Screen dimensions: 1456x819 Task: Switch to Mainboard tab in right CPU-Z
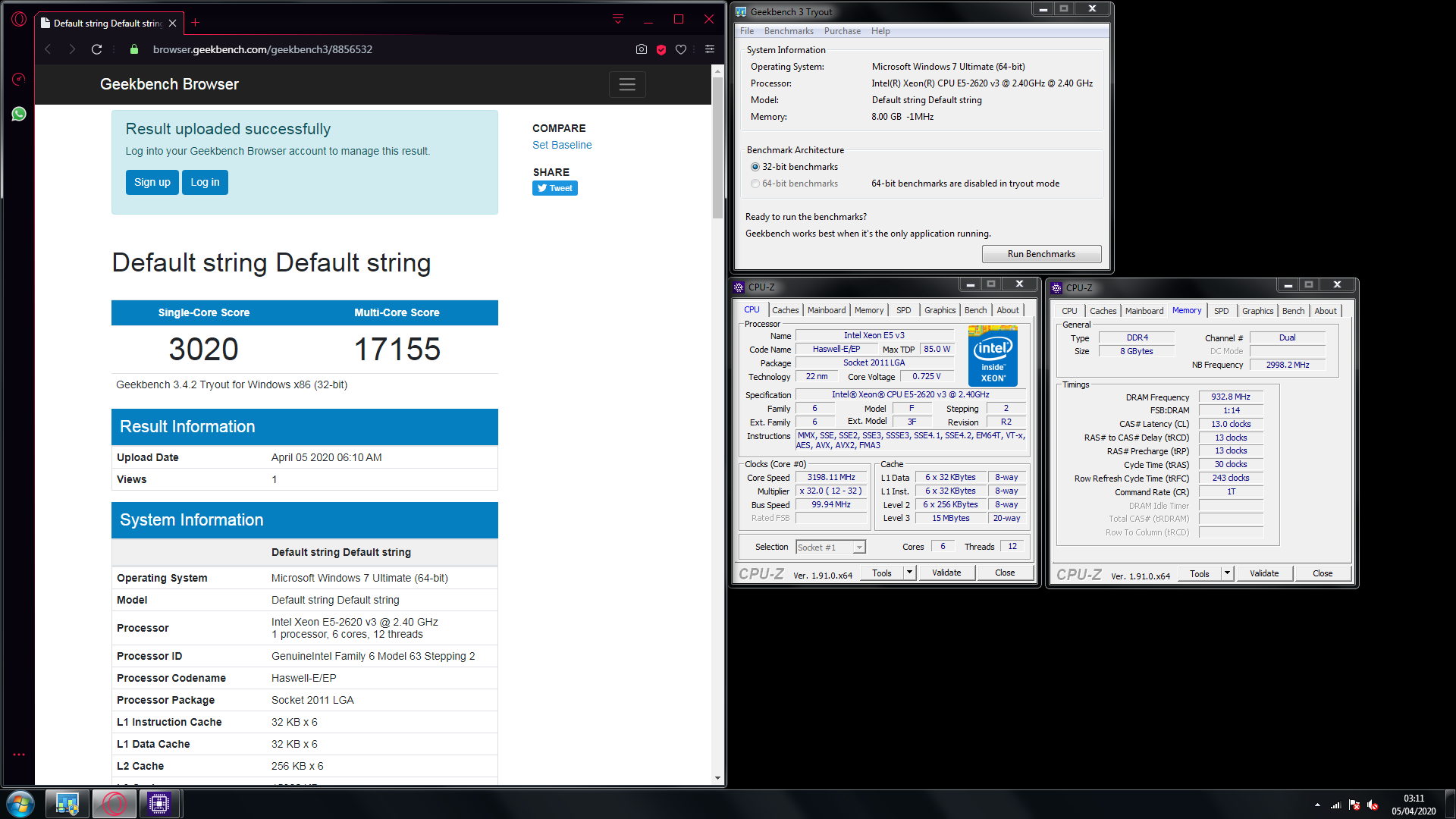pyautogui.click(x=1144, y=311)
